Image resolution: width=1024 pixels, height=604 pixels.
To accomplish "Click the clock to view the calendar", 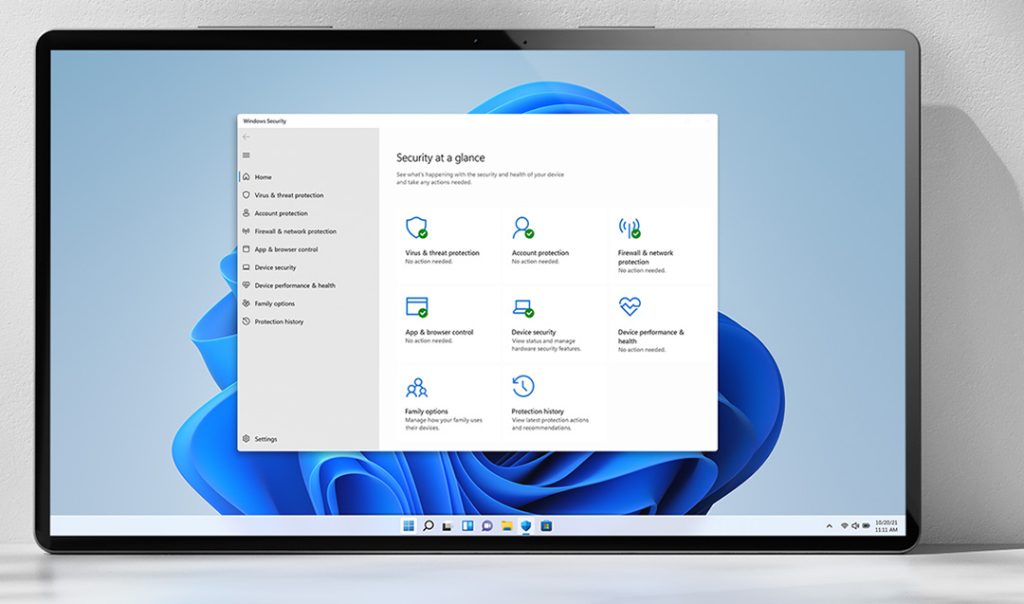I will coord(886,526).
